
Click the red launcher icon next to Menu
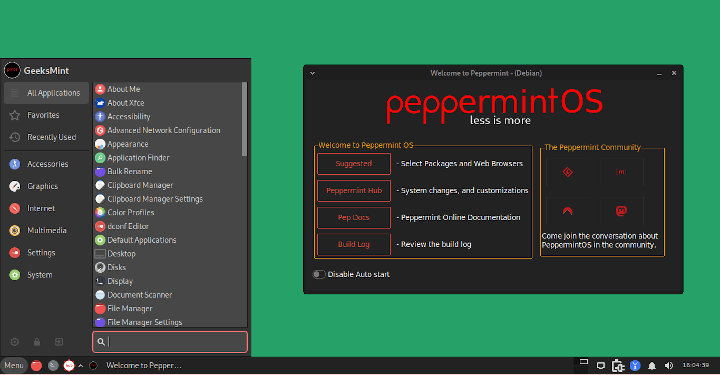(36, 365)
